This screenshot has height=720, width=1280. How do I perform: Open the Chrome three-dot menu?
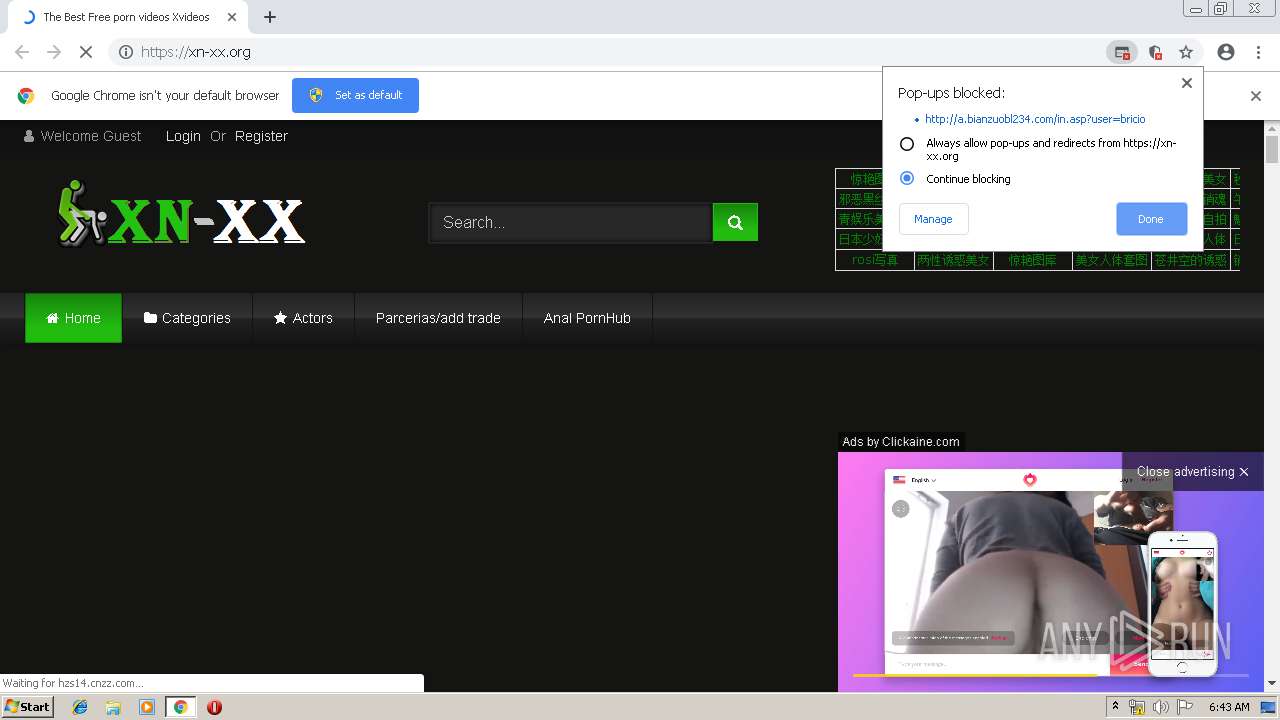tap(1258, 52)
